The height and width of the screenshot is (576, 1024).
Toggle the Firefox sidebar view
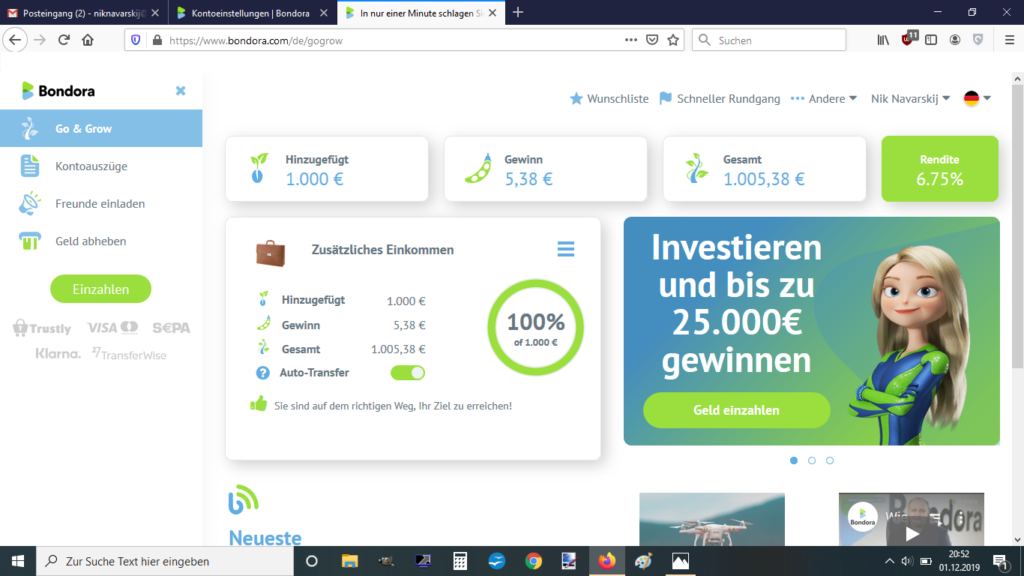[x=931, y=40]
